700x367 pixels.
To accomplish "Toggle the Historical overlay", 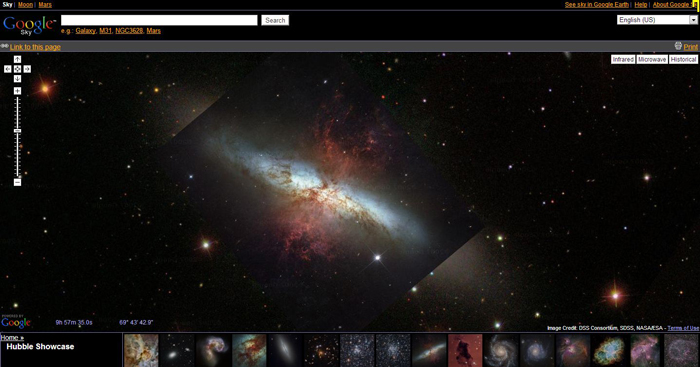I will tap(683, 59).
